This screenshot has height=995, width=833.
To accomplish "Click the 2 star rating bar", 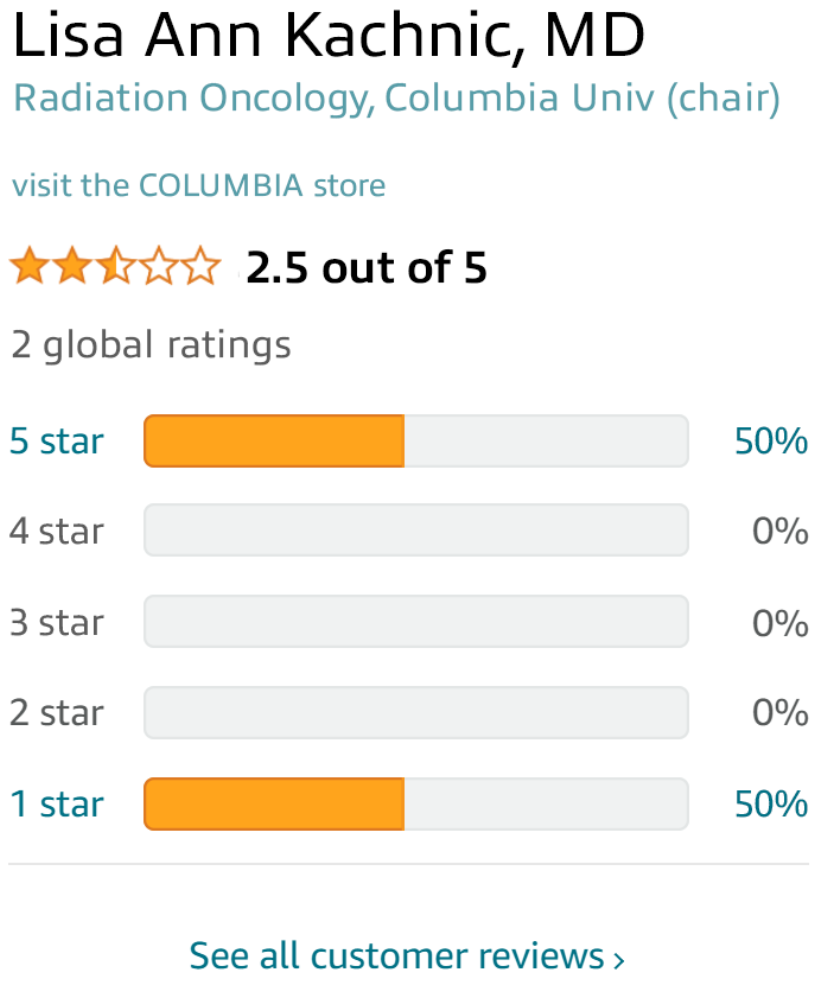I will coord(416,713).
